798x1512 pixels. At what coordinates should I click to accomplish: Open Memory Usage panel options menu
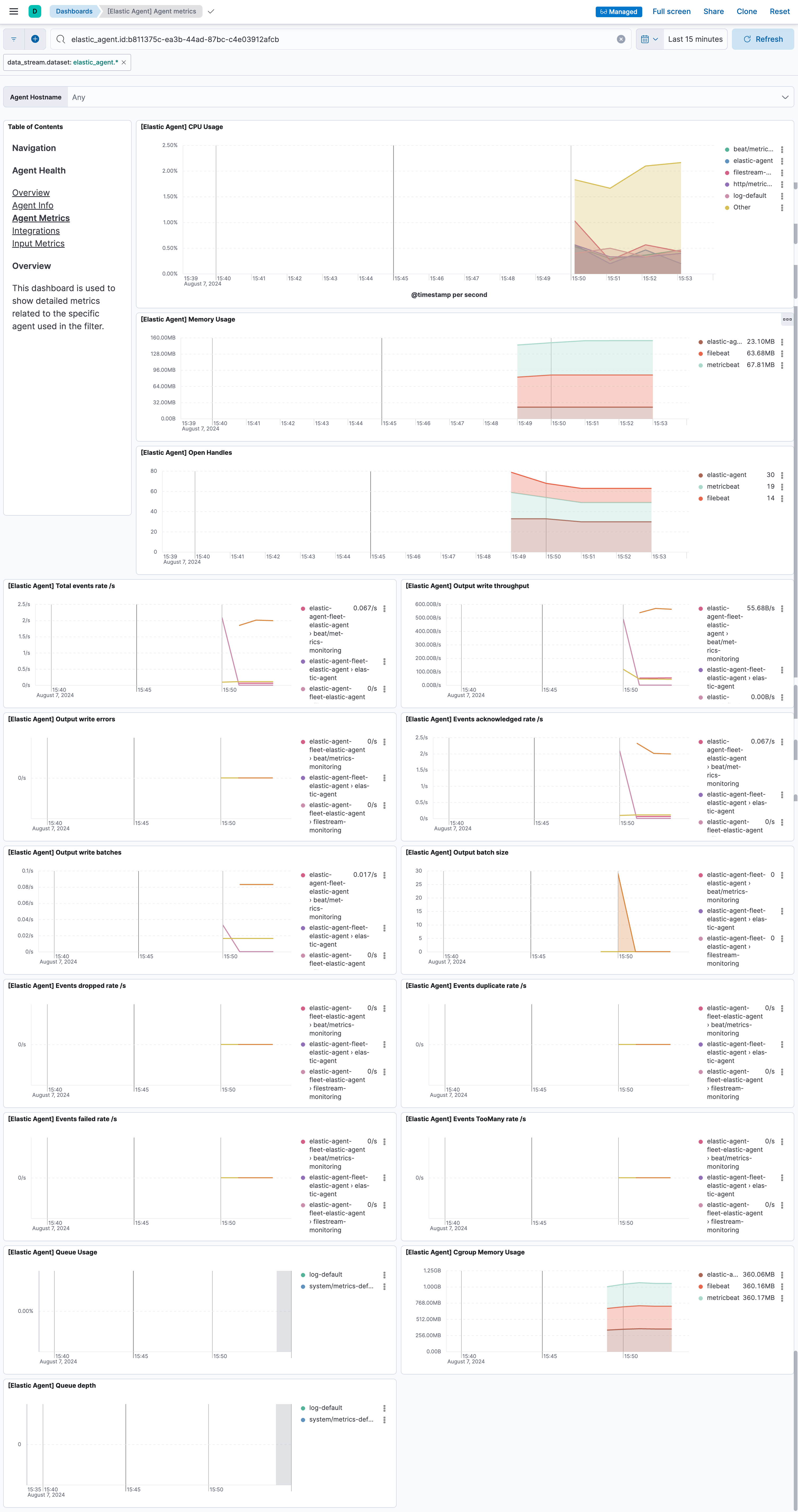pyautogui.click(x=787, y=319)
